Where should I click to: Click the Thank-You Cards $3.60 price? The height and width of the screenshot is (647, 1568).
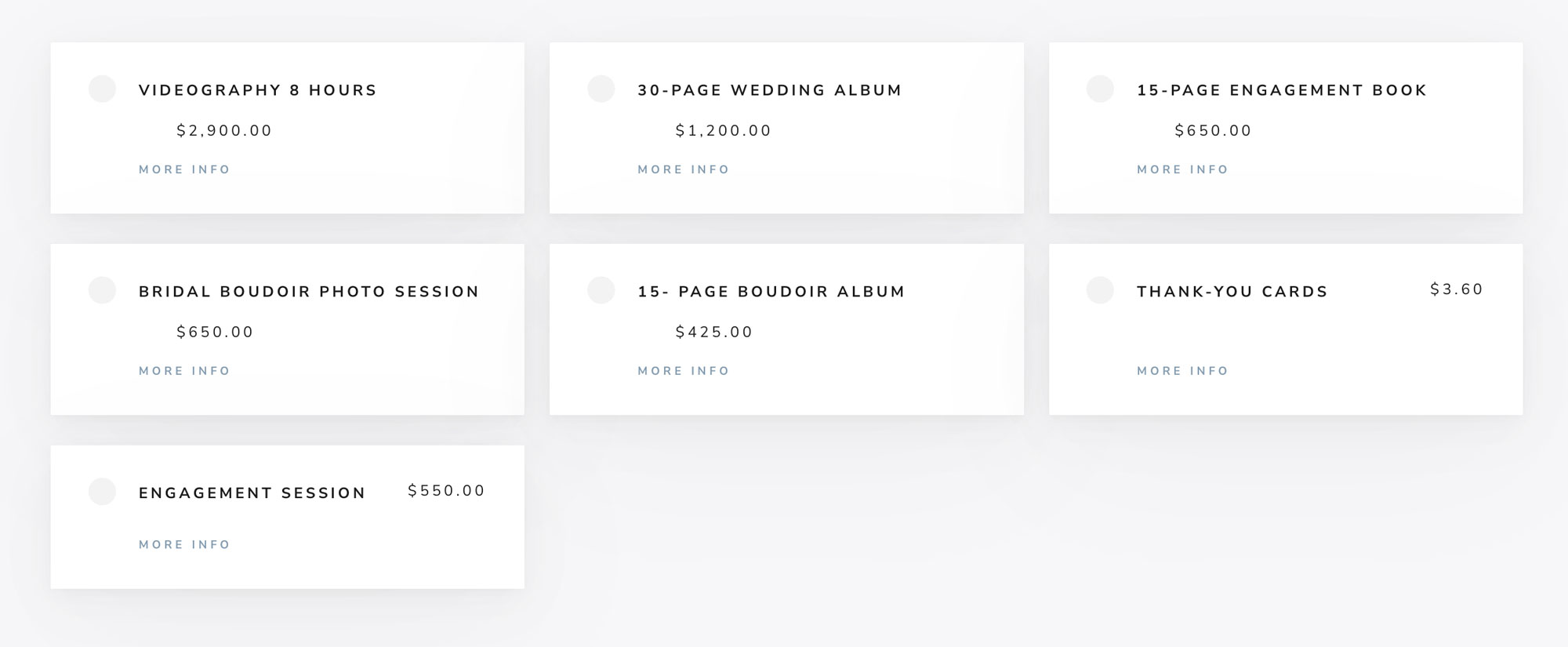pyautogui.click(x=1457, y=289)
